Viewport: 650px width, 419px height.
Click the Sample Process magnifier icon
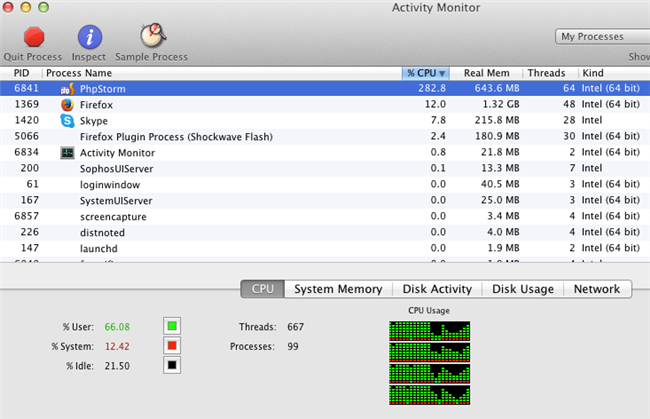point(153,36)
